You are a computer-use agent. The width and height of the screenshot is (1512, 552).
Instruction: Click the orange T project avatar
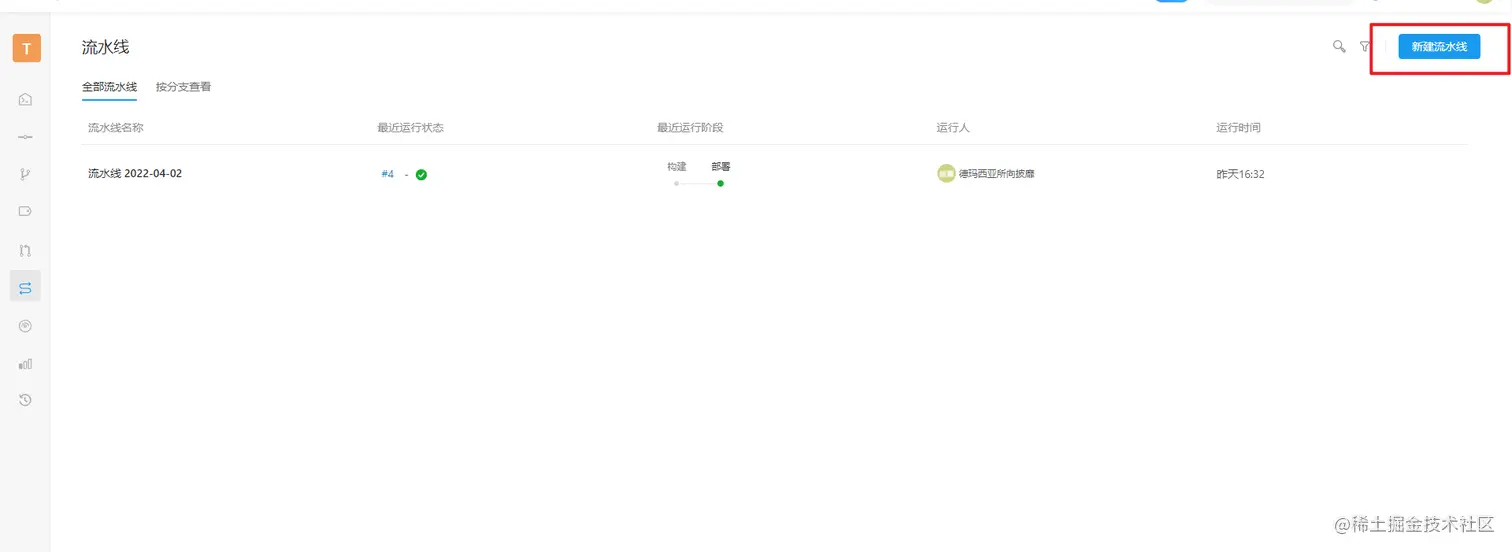[x=26, y=48]
